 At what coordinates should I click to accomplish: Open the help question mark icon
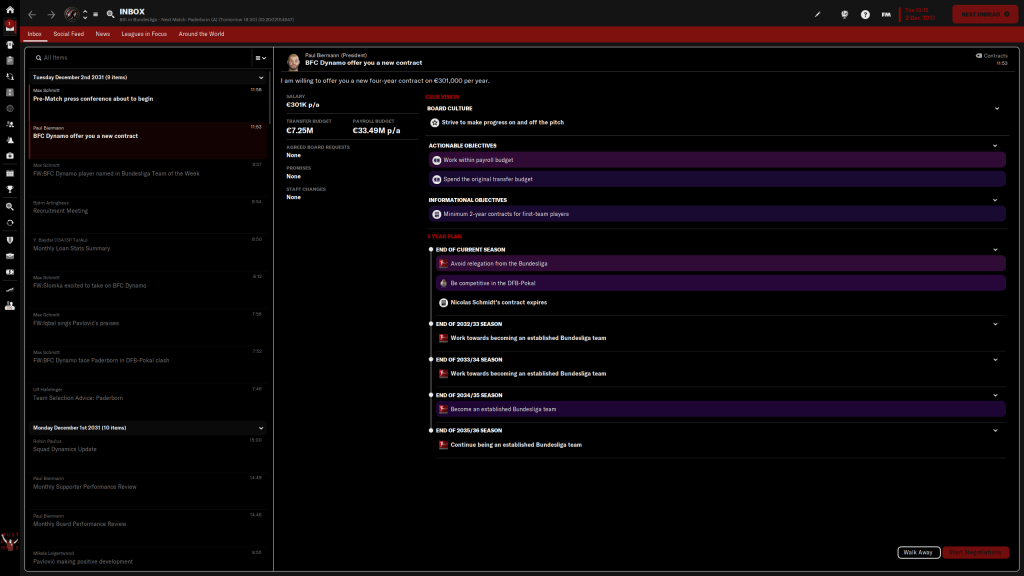click(x=865, y=14)
